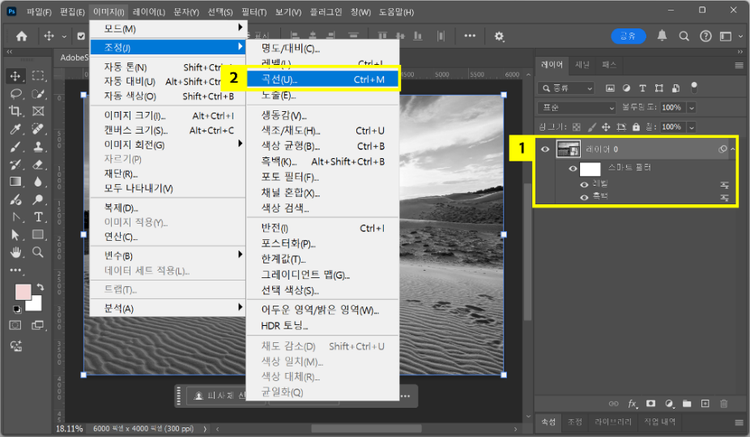
Task: Click the Home icon in the options bar
Action: (22, 36)
